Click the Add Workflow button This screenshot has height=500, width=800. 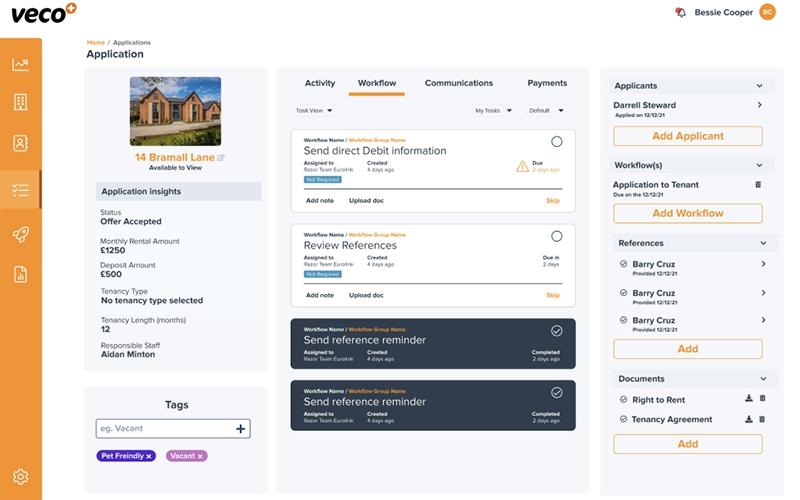pos(688,213)
